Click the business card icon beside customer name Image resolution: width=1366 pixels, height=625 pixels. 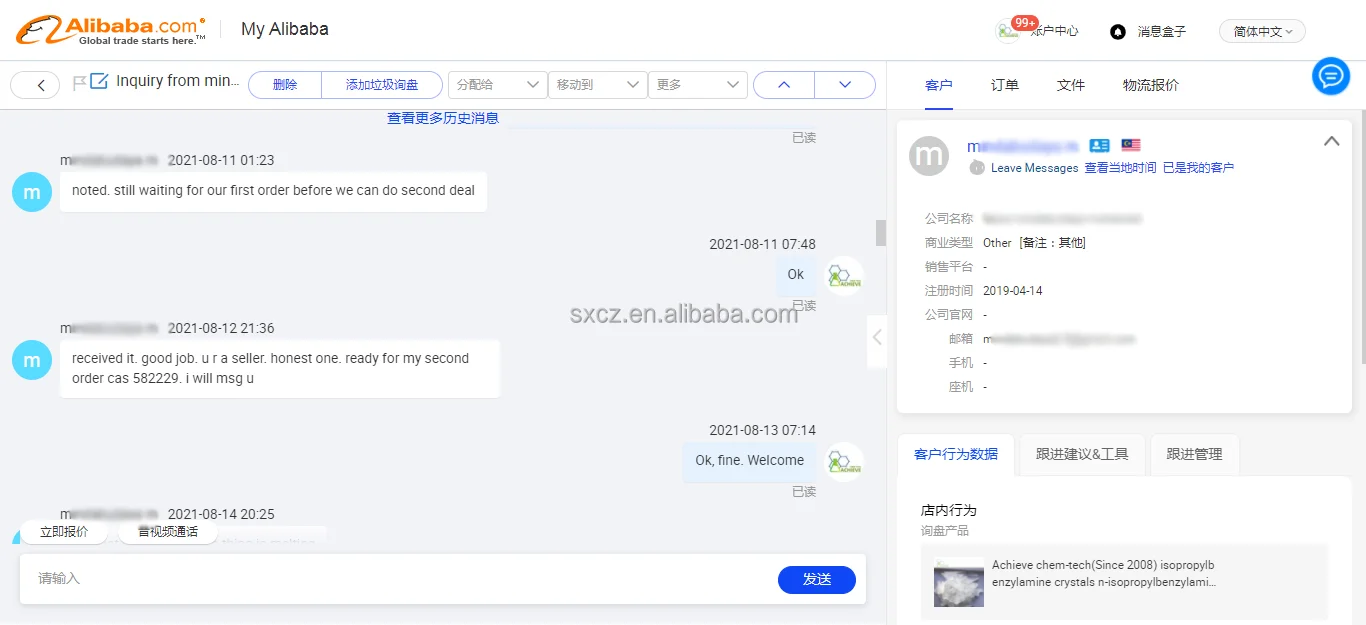click(x=1099, y=145)
